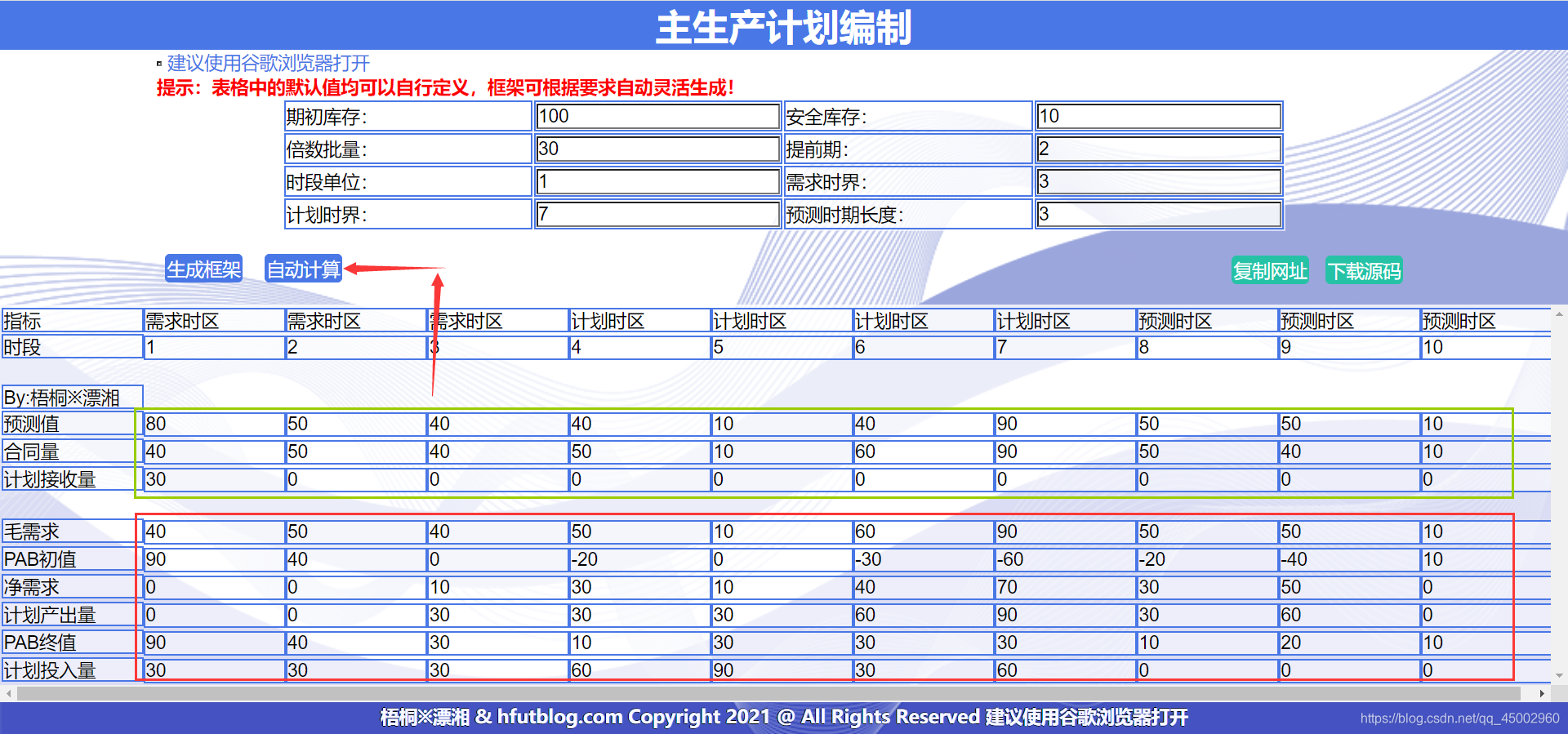Click the 自动计算 button
Viewport: 1568px width, 734px height.
click(x=303, y=269)
